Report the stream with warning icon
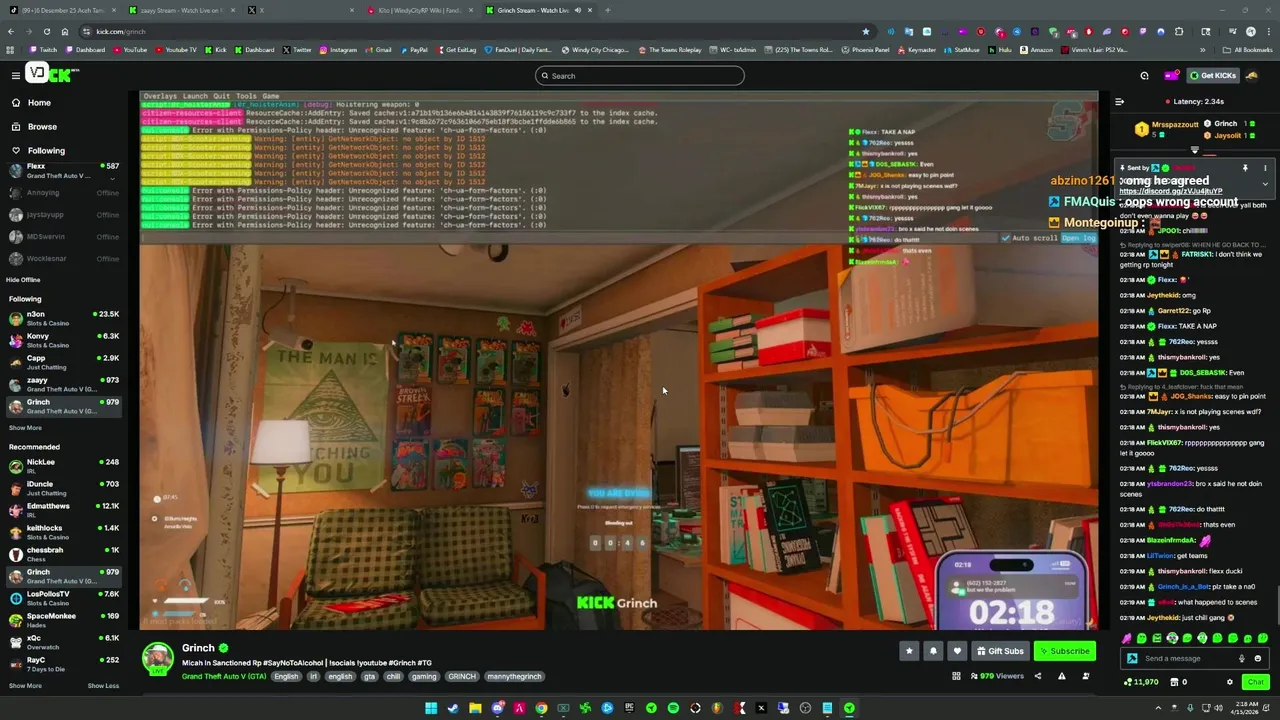The image size is (1280, 720). [1061, 676]
